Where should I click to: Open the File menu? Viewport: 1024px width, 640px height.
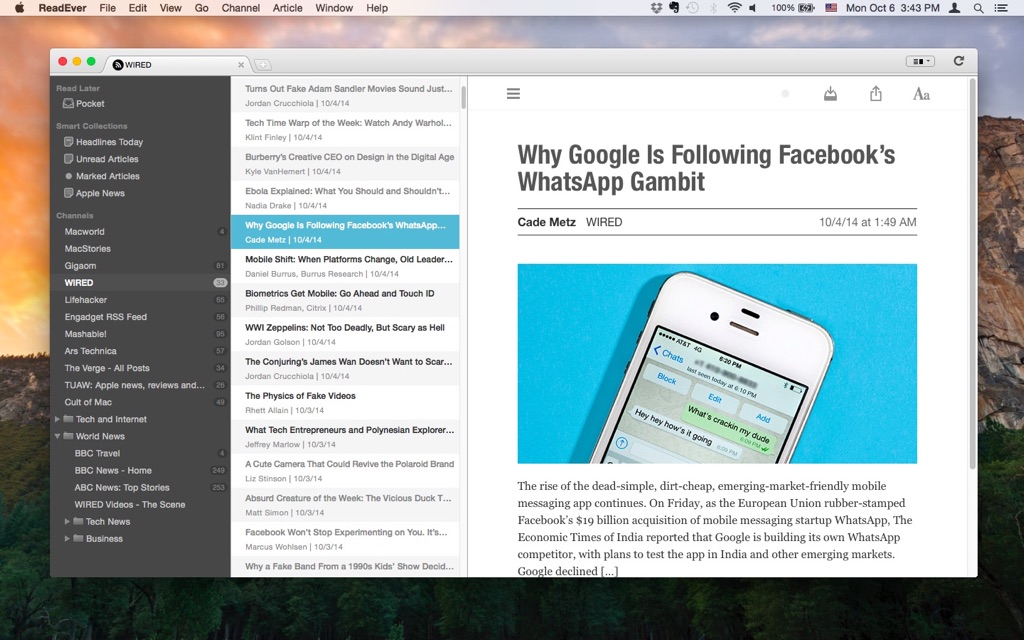108,8
